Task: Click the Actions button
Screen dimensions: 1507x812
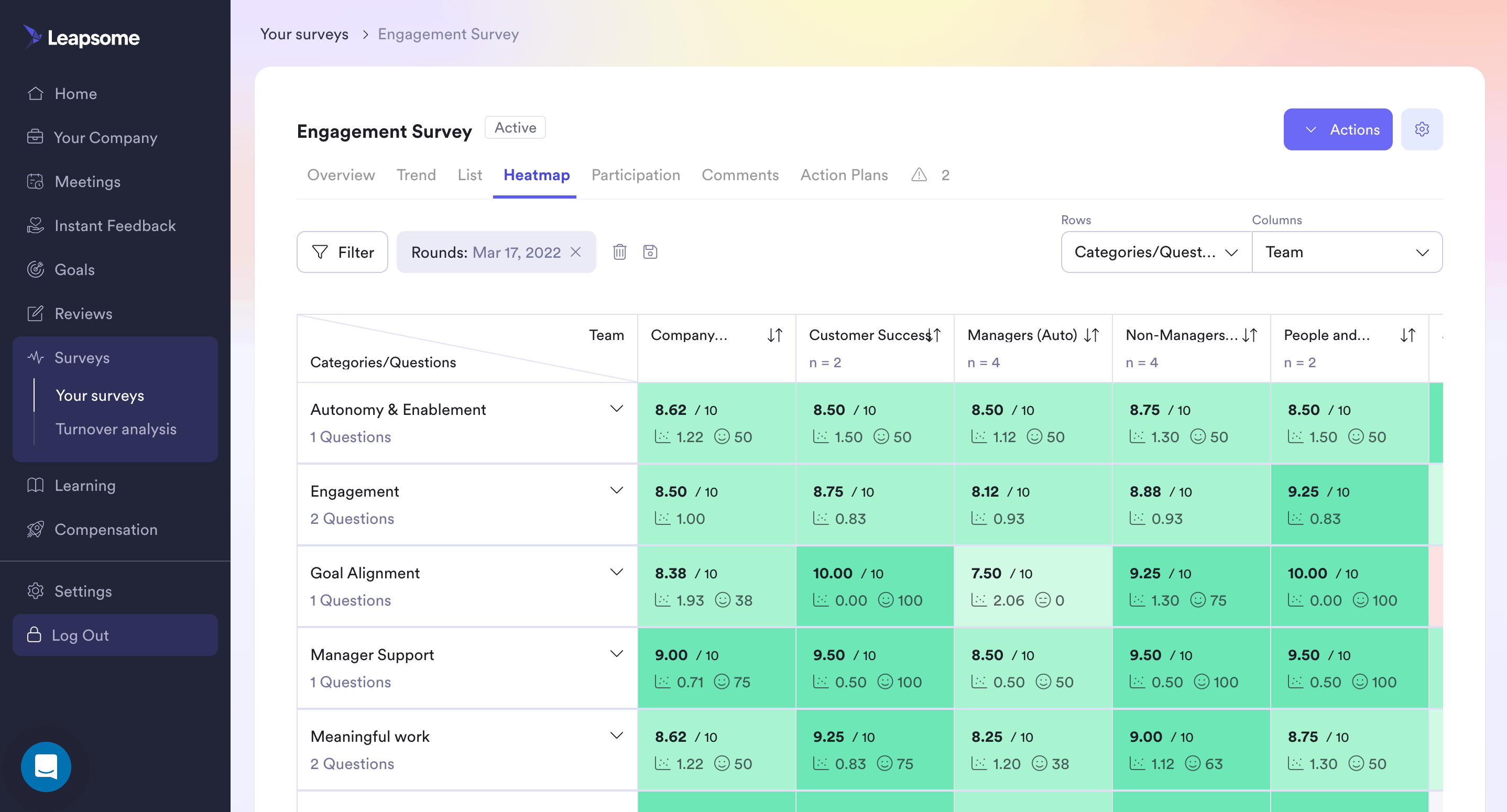Action: click(1338, 129)
